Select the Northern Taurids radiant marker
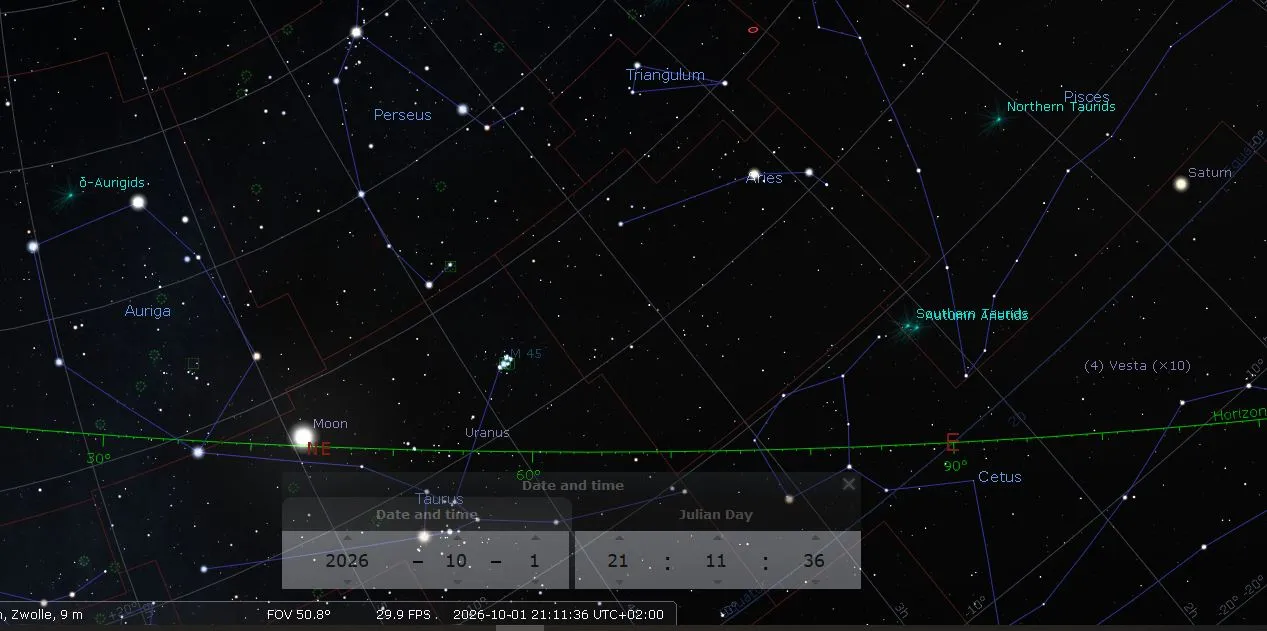 click(997, 120)
